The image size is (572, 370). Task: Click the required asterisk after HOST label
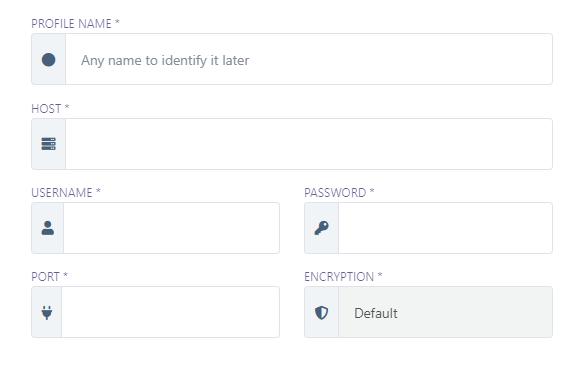(x=67, y=107)
